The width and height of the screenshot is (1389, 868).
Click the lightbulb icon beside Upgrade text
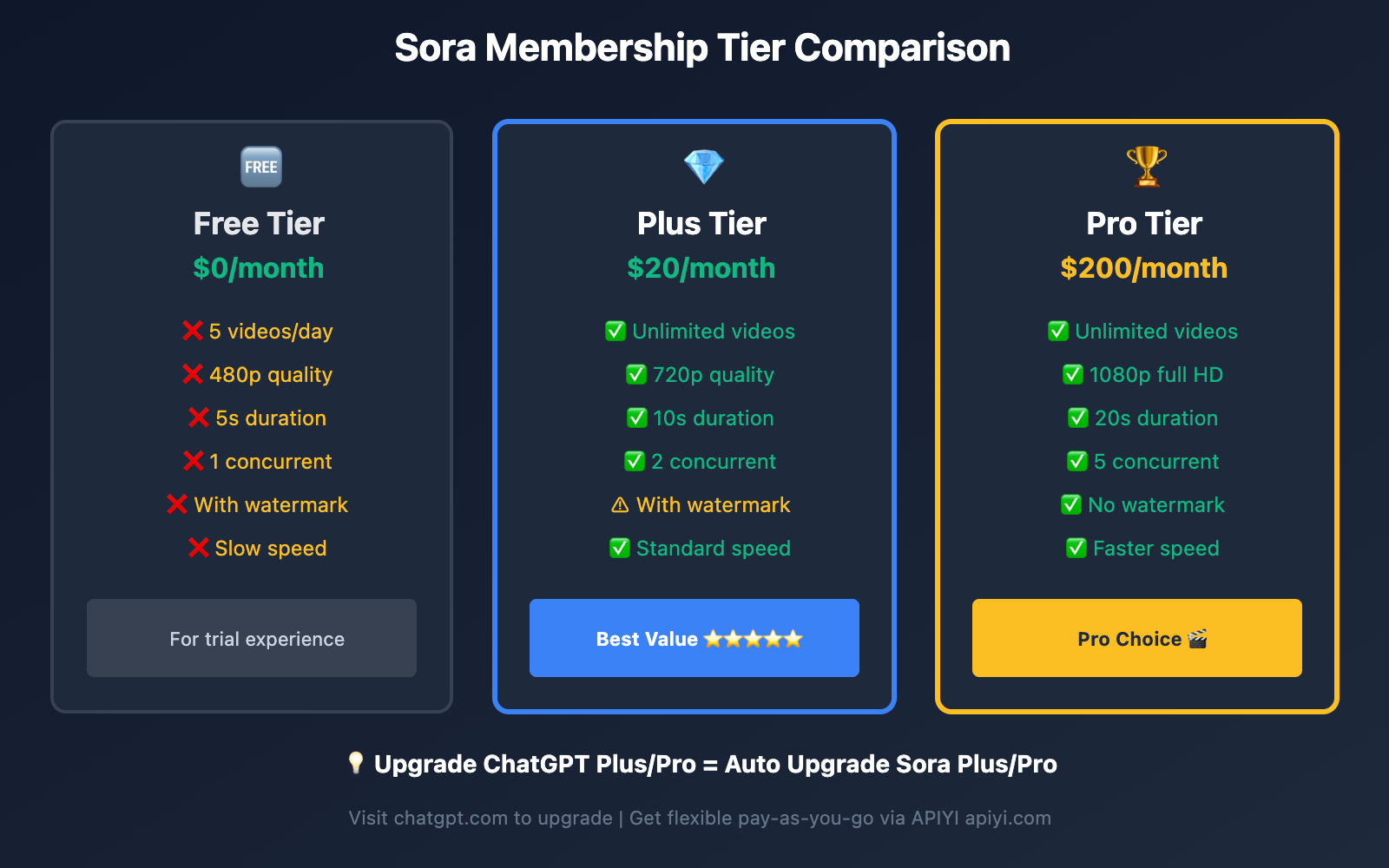click(356, 763)
